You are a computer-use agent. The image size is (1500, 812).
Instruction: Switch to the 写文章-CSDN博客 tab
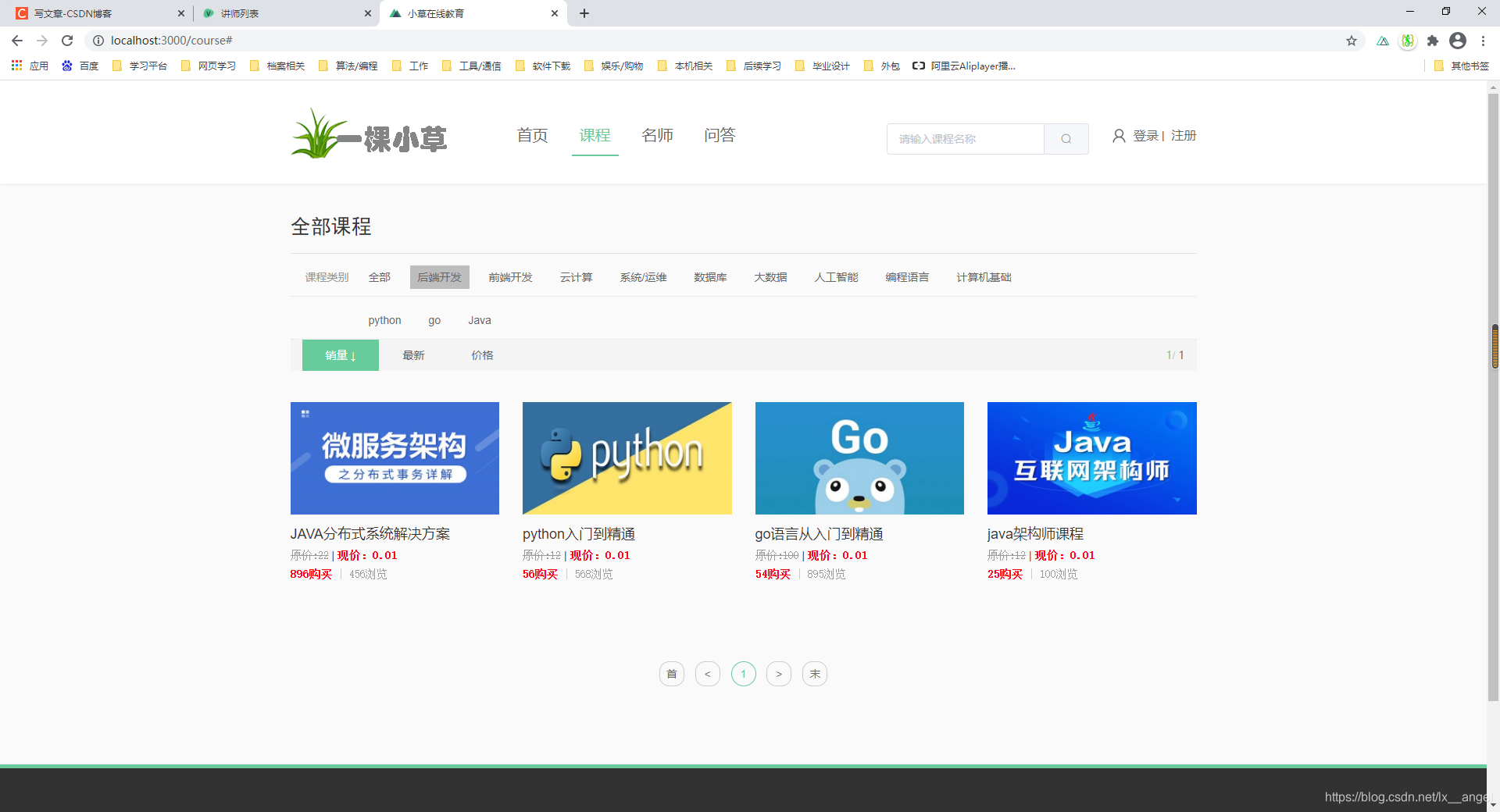point(98,13)
